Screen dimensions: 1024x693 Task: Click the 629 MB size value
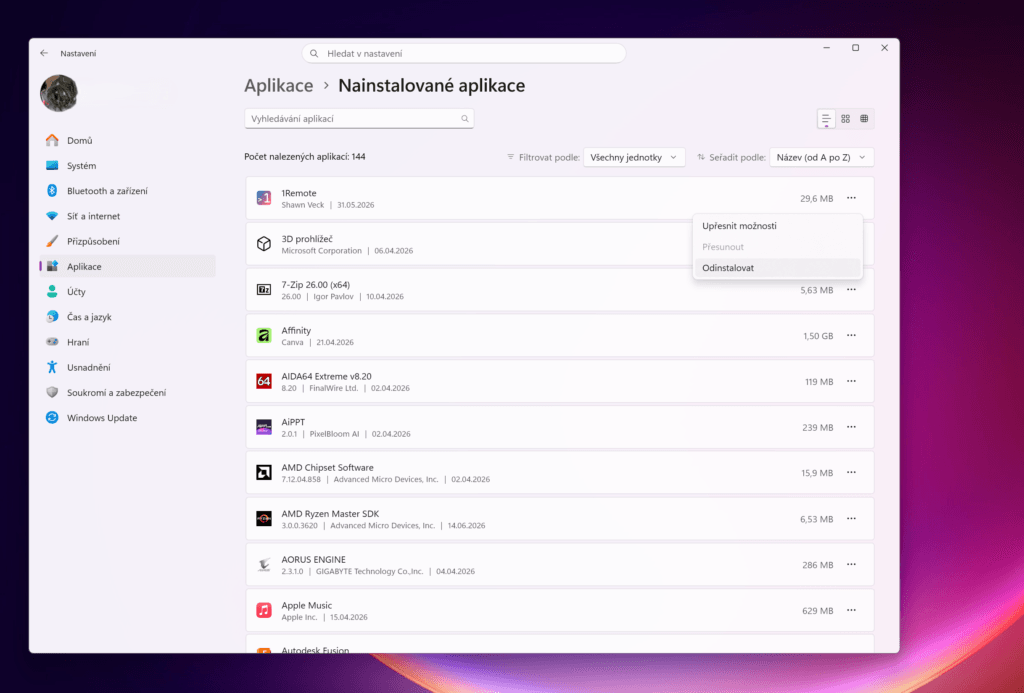pyautogui.click(x=818, y=611)
